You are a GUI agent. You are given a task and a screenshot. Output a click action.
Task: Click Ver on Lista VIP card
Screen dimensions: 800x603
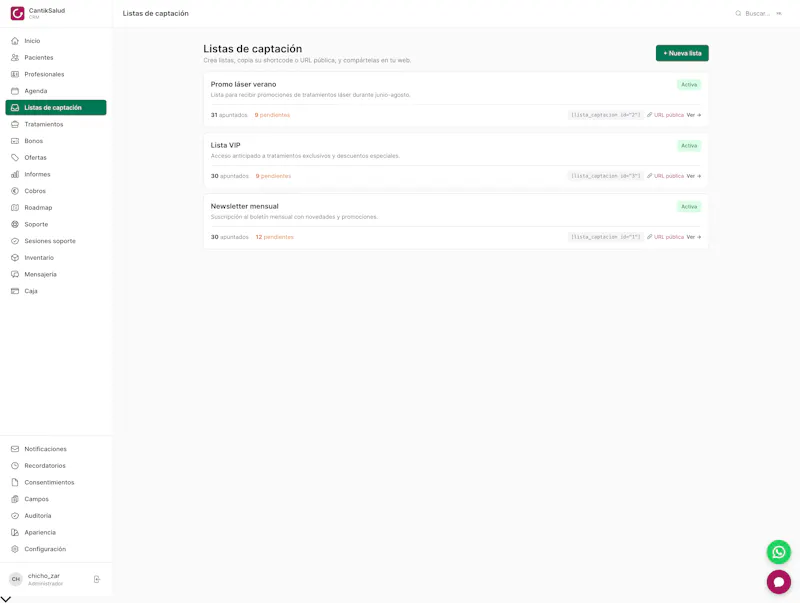click(694, 176)
